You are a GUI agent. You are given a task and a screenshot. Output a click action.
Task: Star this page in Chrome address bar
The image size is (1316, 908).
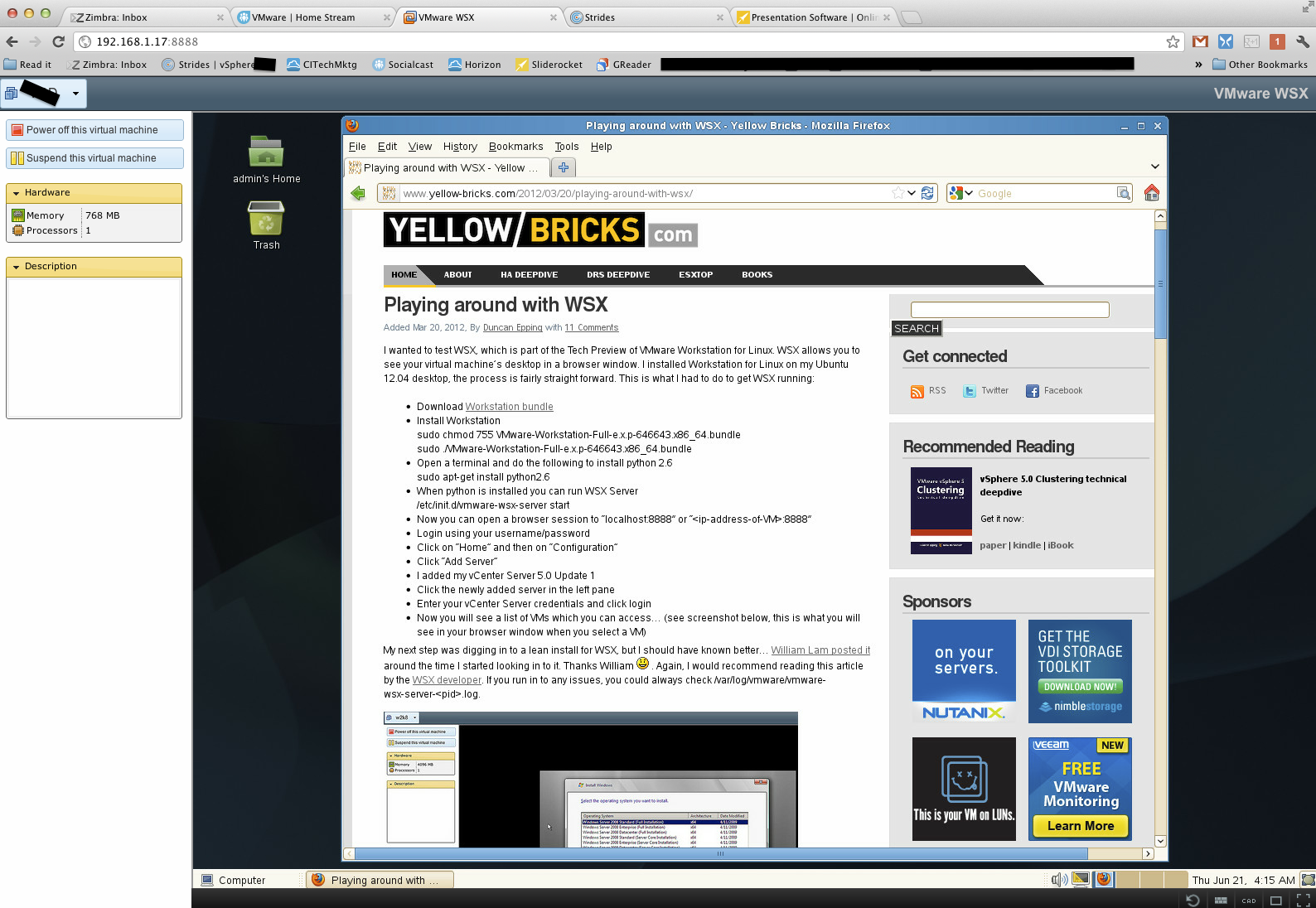coord(1173,41)
